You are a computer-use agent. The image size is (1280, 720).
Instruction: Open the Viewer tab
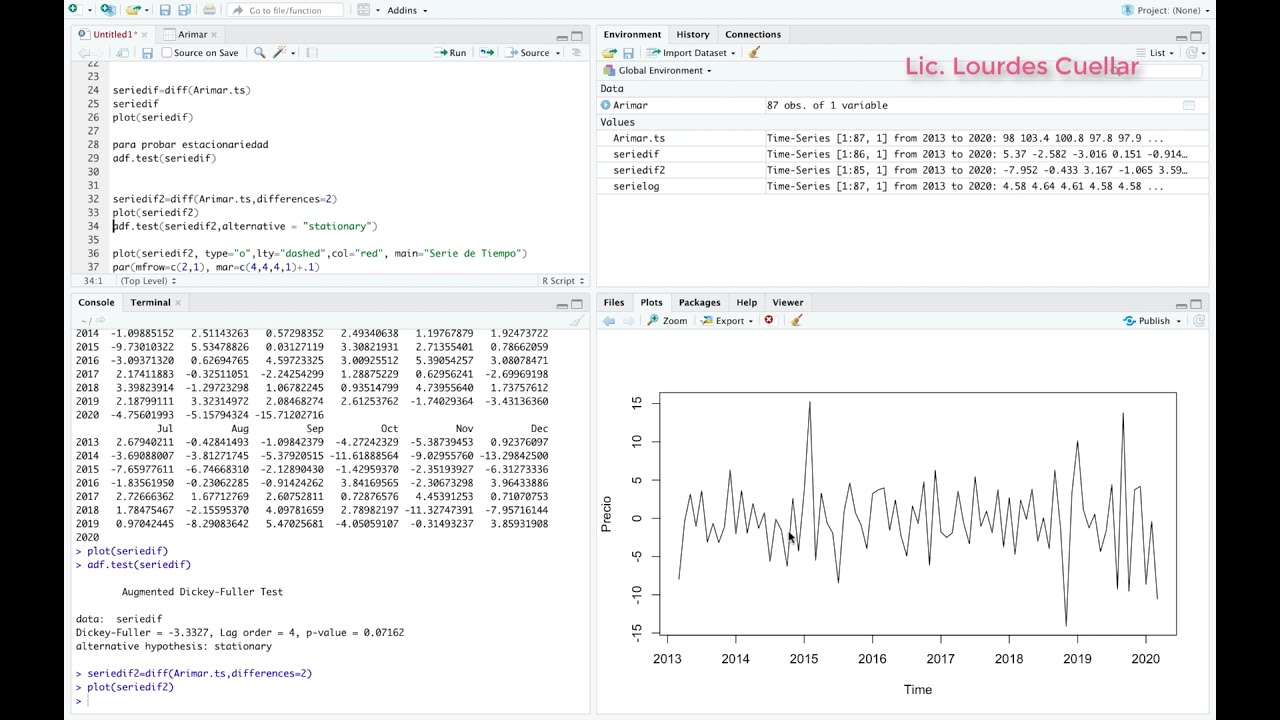(787, 302)
